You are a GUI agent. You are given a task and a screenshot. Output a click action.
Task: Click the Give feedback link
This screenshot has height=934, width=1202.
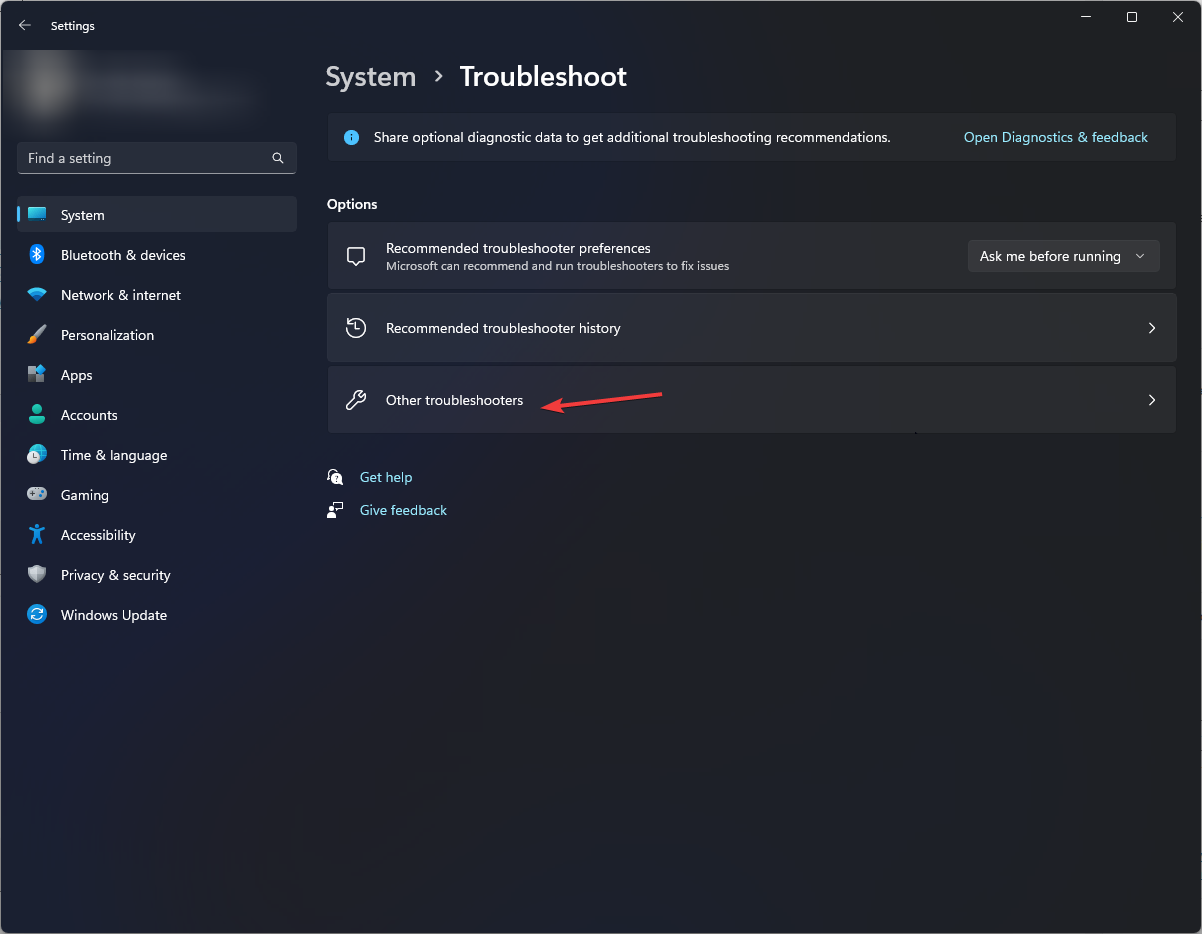(403, 510)
